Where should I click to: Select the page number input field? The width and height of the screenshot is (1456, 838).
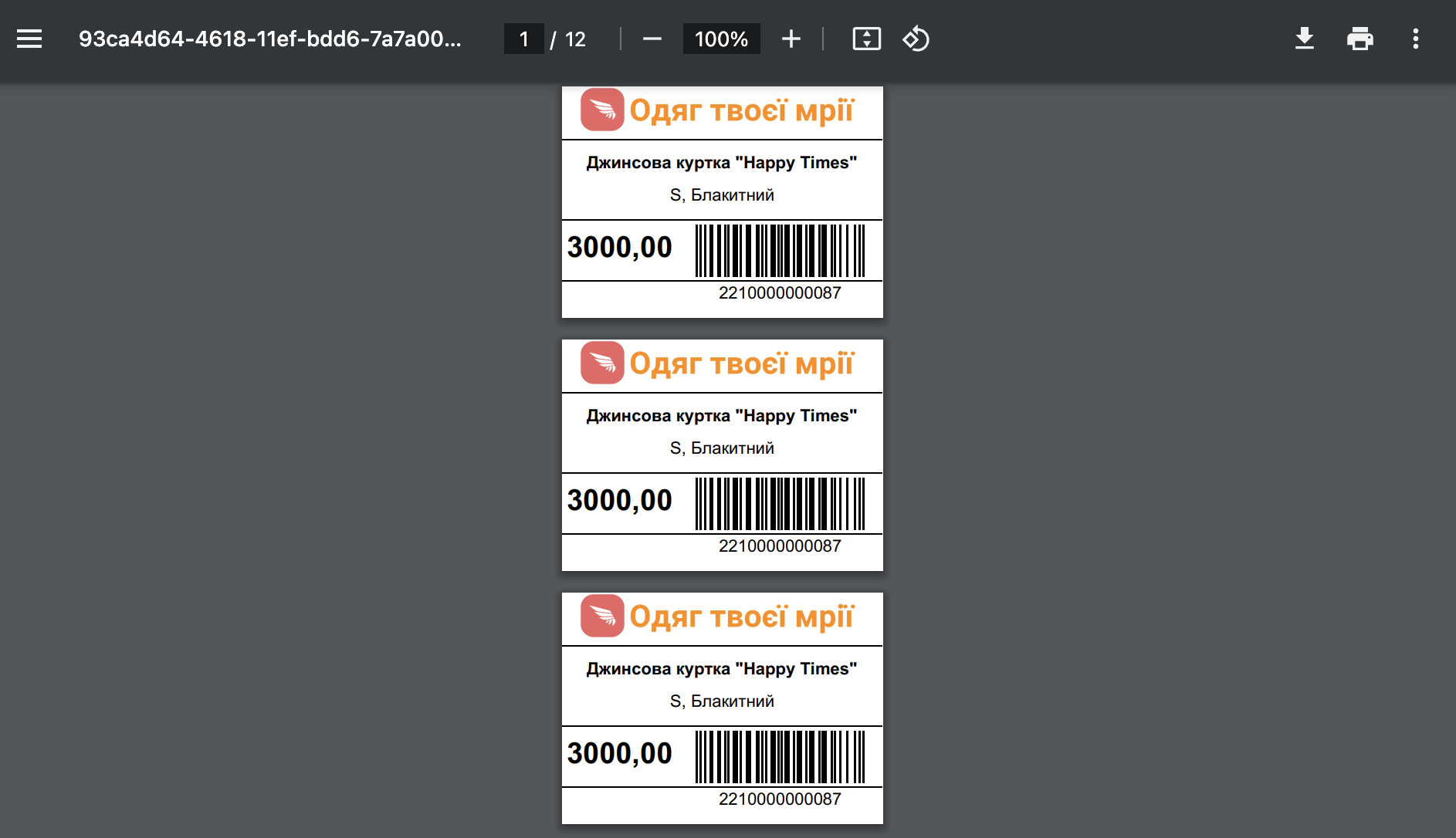(x=523, y=39)
